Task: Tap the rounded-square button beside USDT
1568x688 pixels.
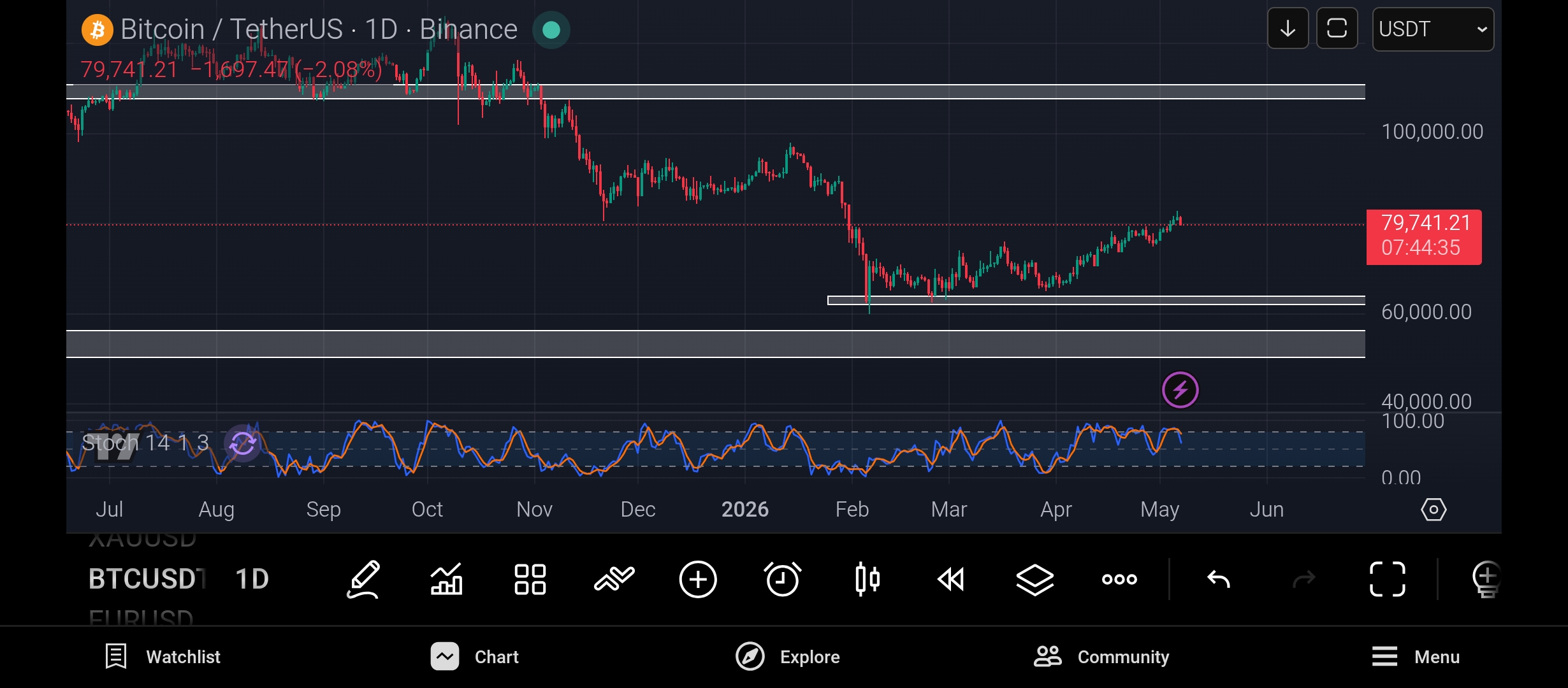Action: [1337, 29]
